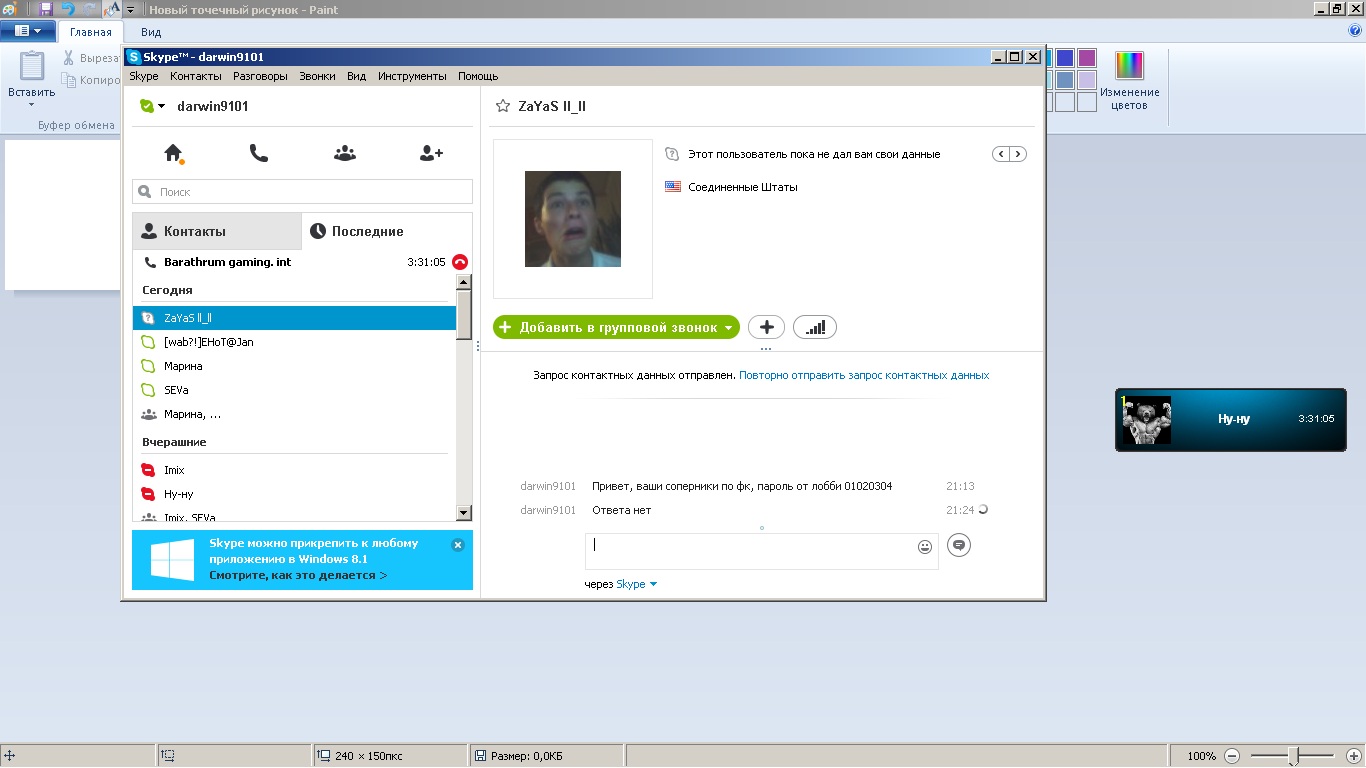
Task: Click the Ну-ну call notification window
Action: click(x=1231, y=420)
